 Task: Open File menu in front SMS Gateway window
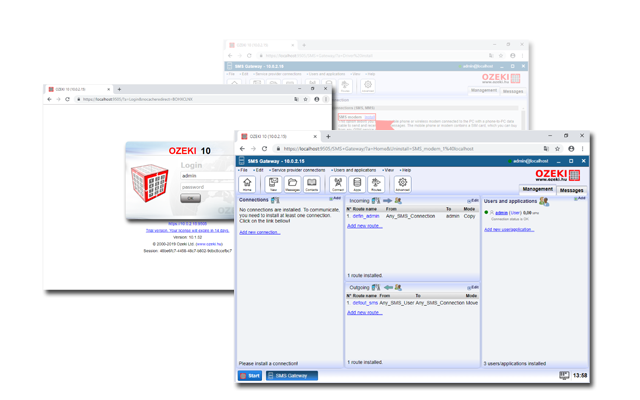[x=243, y=170]
